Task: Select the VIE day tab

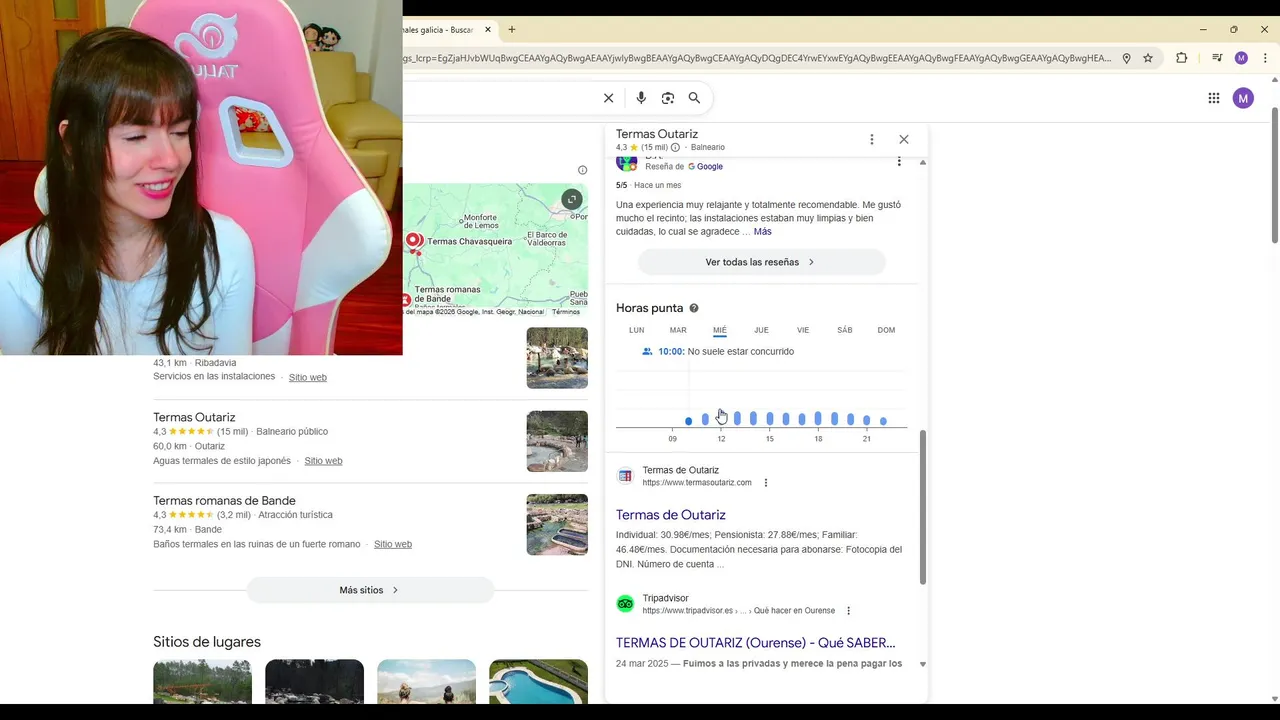Action: coord(803,330)
